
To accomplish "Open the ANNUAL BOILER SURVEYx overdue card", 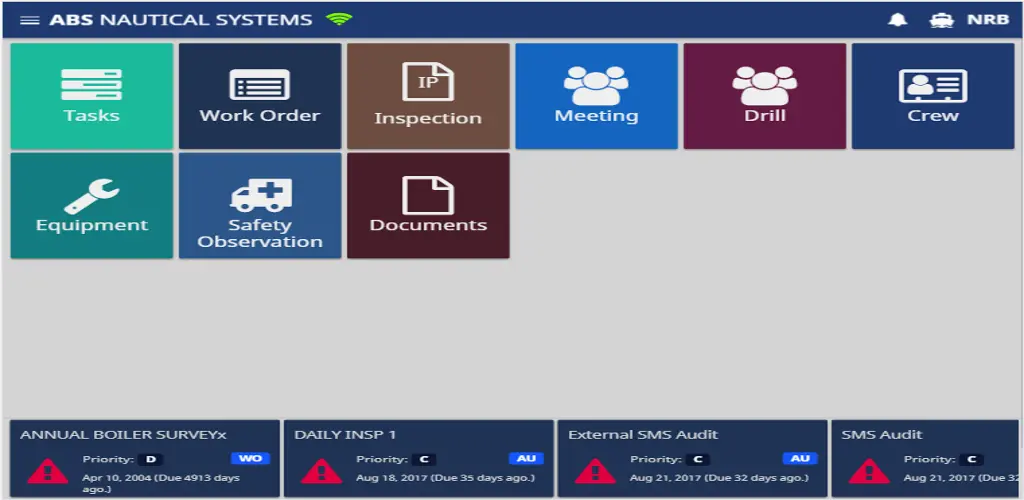I will (x=145, y=458).
